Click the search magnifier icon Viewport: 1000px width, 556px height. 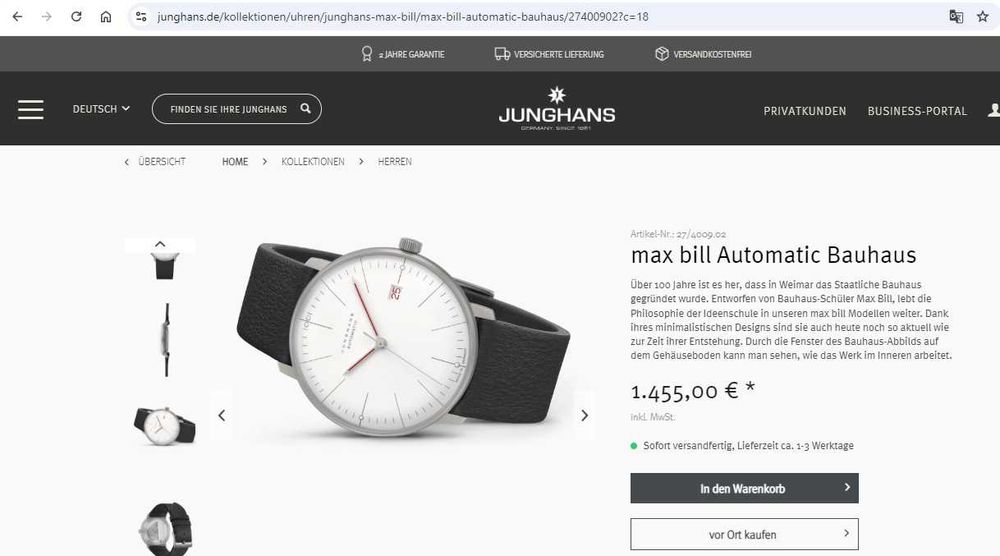[305, 108]
